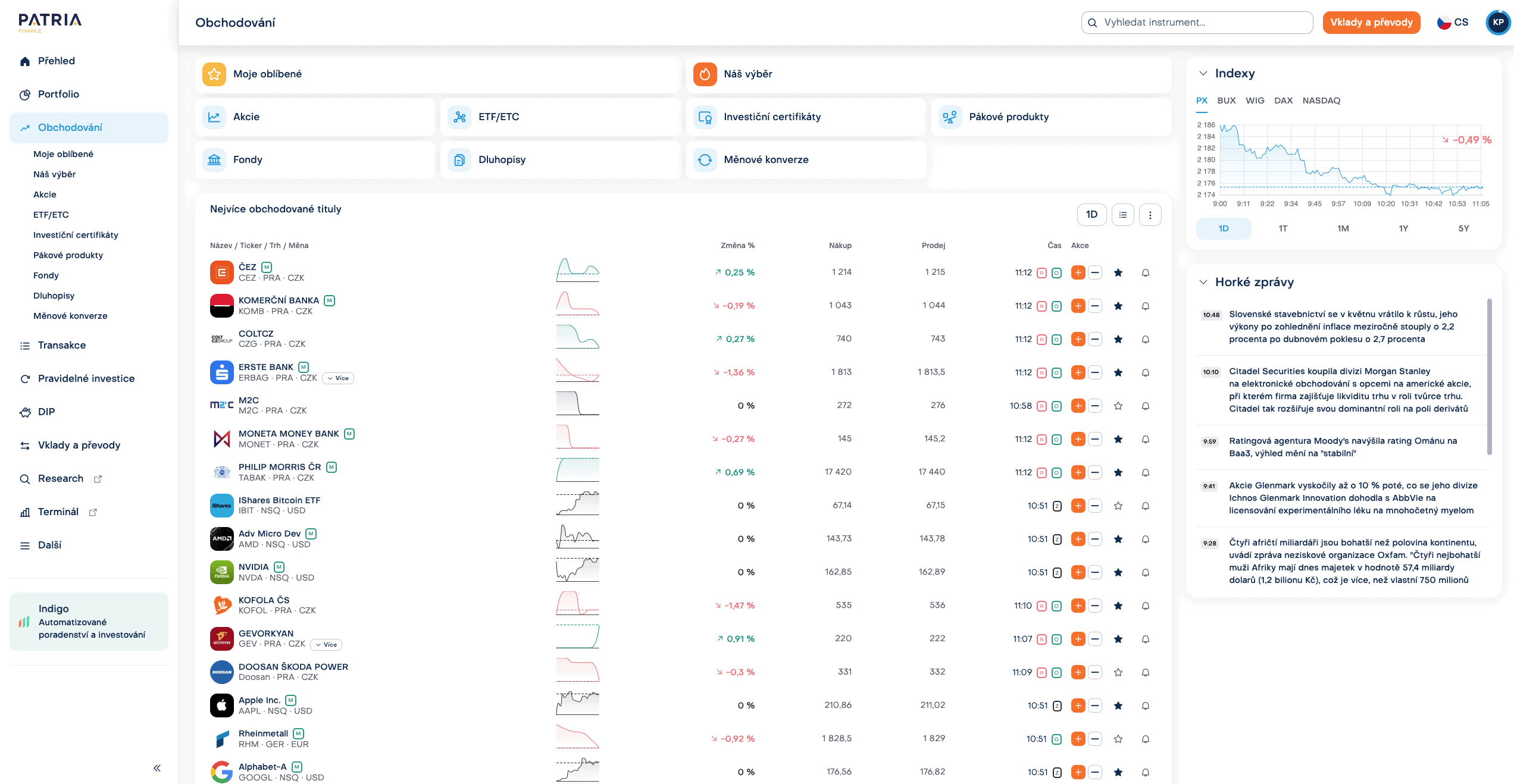Collapse the Indexy panel chevron

coord(1203,73)
